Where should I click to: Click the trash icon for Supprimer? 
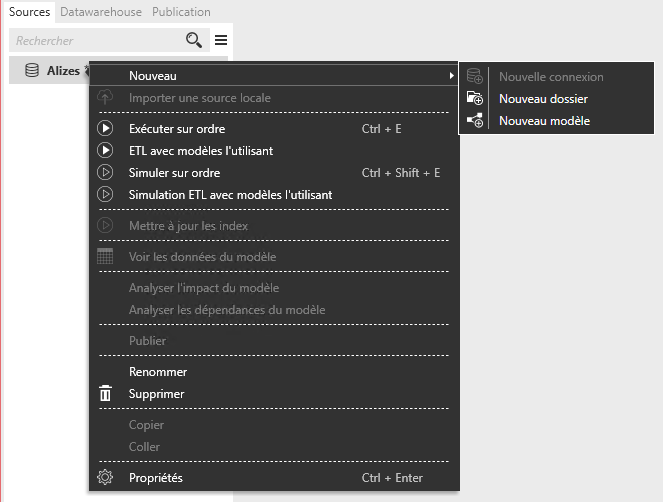tap(106, 394)
